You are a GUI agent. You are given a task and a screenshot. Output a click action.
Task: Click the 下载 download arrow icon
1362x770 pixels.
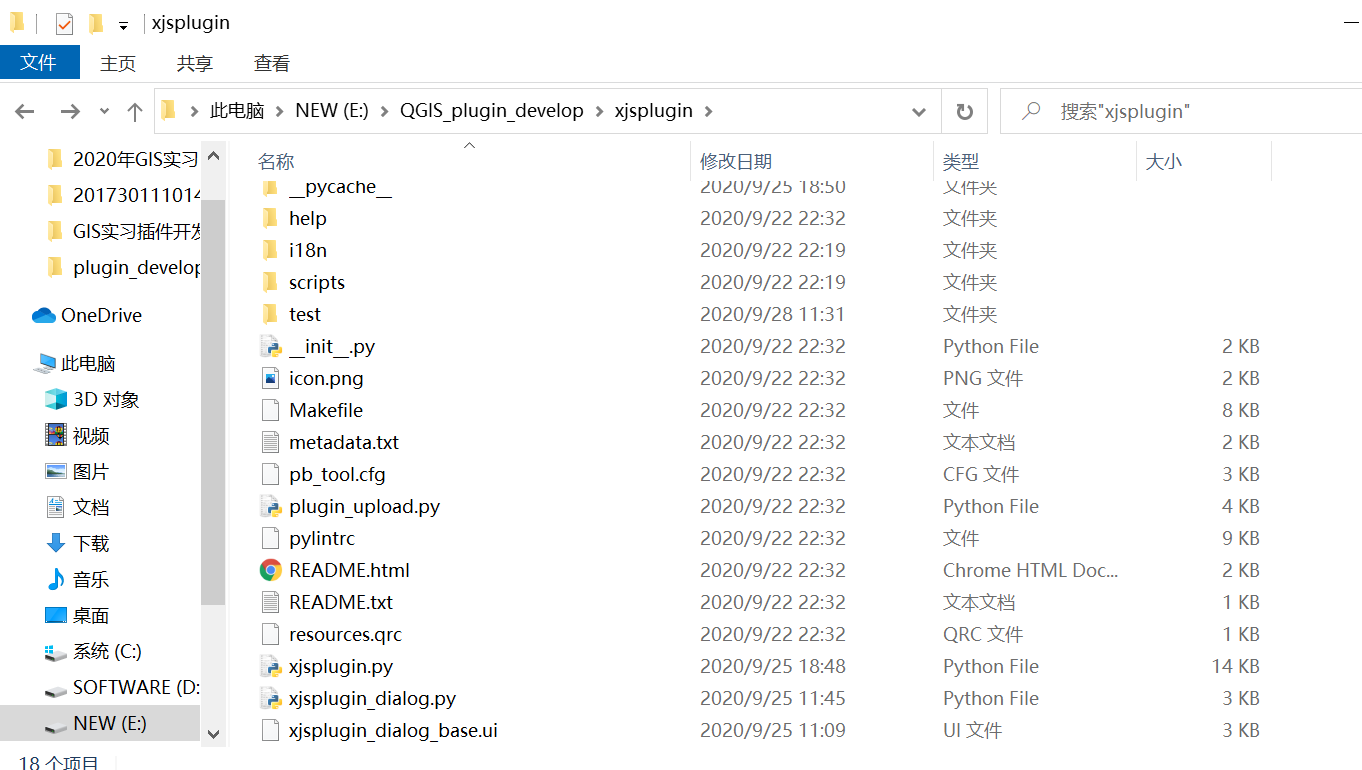point(56,544)
